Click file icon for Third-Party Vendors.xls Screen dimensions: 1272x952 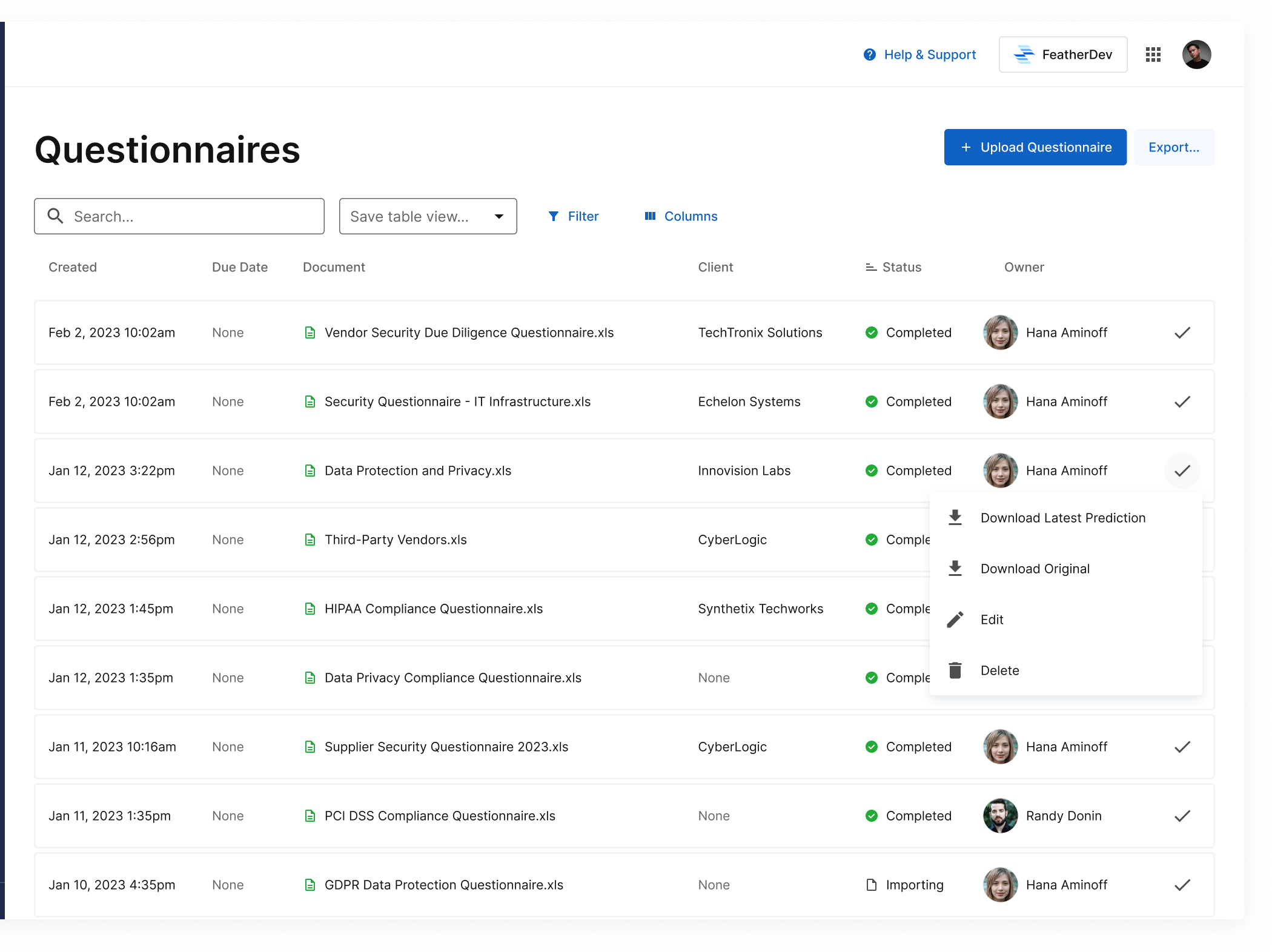point(310,540)
